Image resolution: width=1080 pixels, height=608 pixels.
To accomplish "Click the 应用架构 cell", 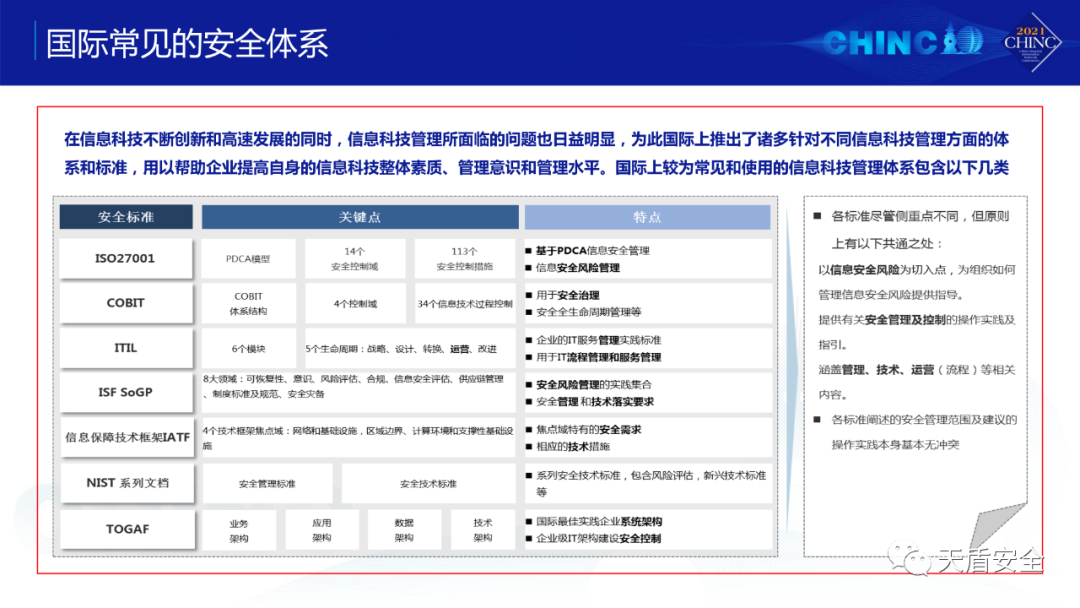I will [x=322, y=530].
